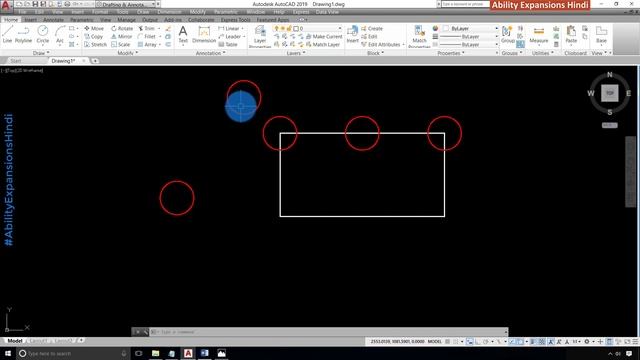Click the Array tool
This screenshot has height=360, width=640.
click(x=147, y=44)
